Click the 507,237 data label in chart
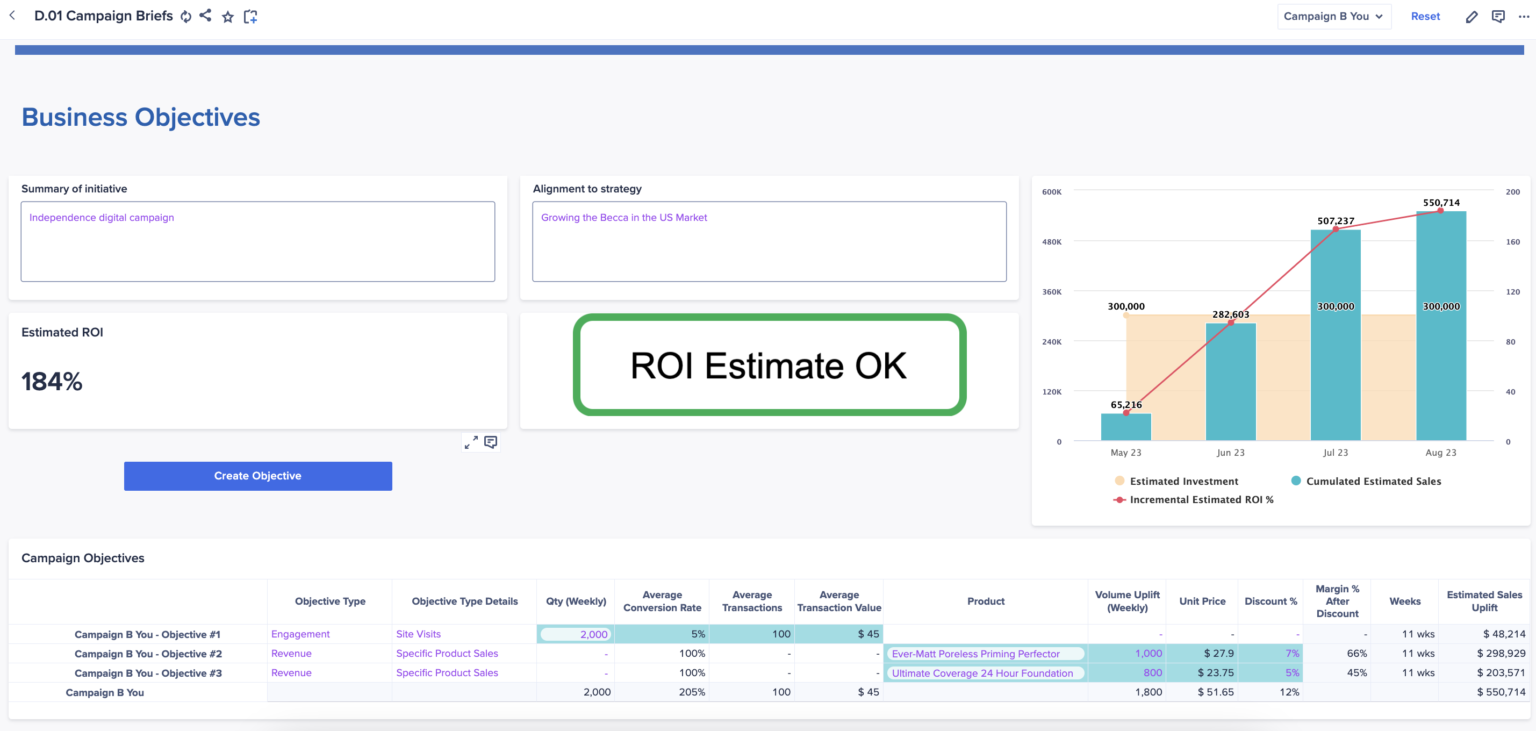 [1336, 221]
